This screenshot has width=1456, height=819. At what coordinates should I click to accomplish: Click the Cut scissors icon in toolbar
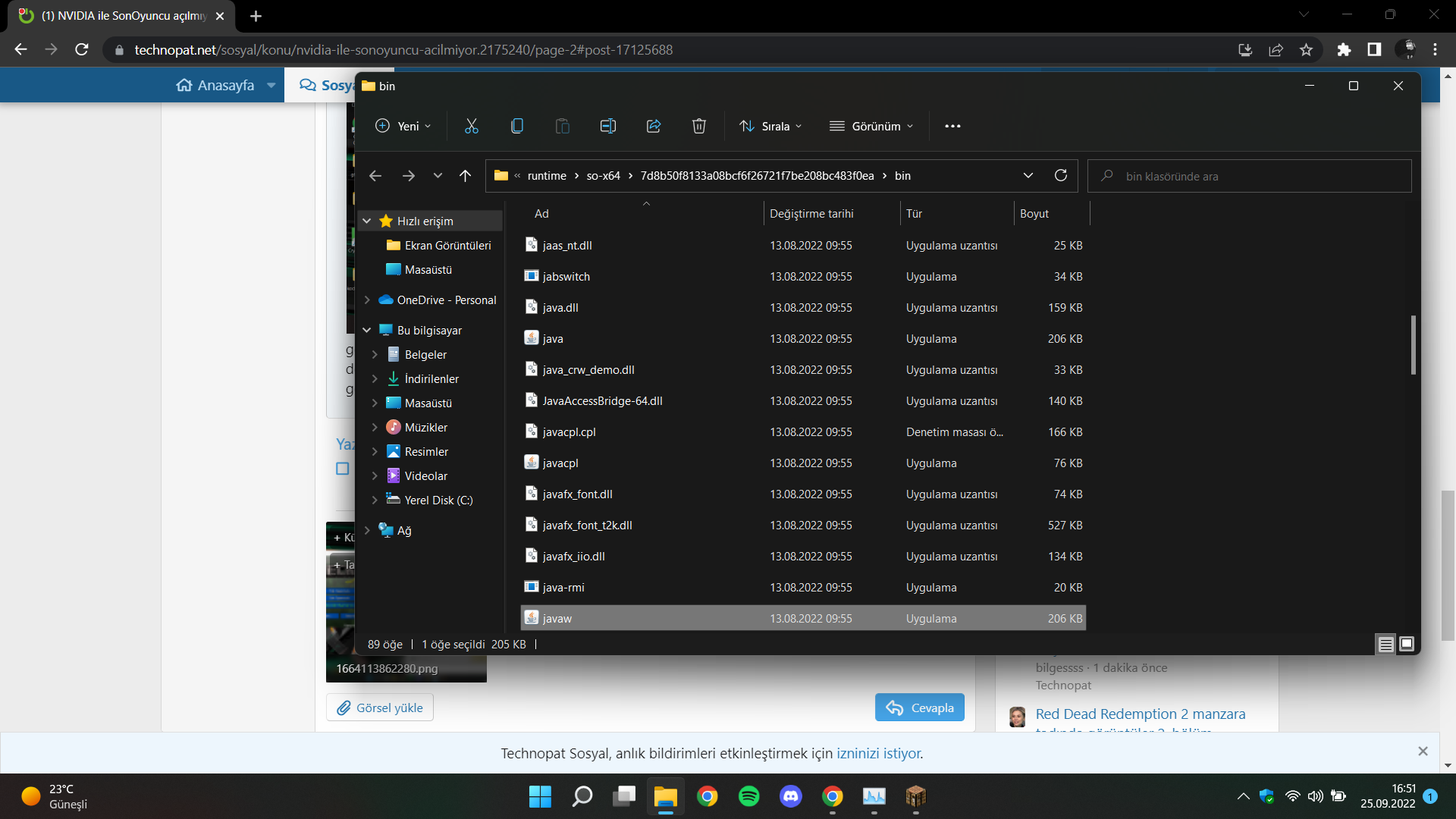[x=471, y=126]
